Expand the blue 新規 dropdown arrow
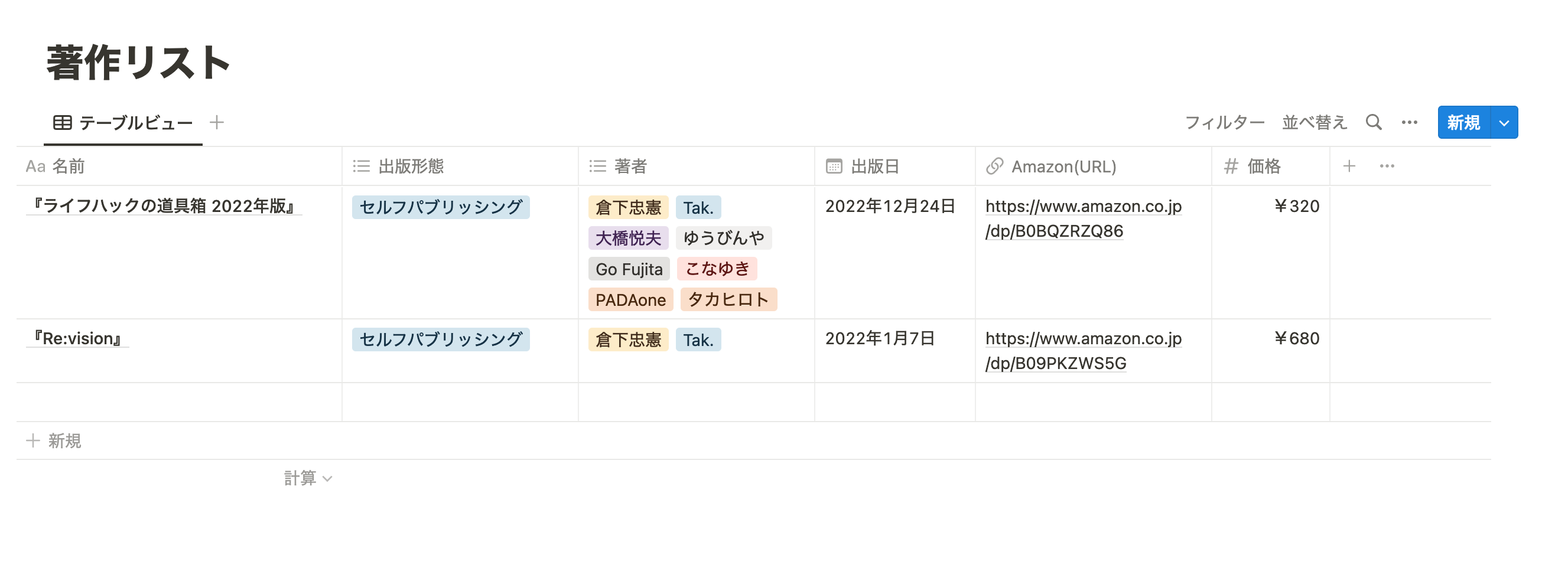 pyautogui.click(x=1504, y=122)
